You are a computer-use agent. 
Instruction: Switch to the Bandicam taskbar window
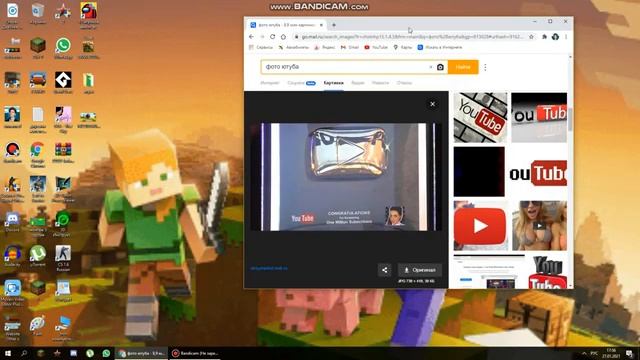click(x=195, y=353)
